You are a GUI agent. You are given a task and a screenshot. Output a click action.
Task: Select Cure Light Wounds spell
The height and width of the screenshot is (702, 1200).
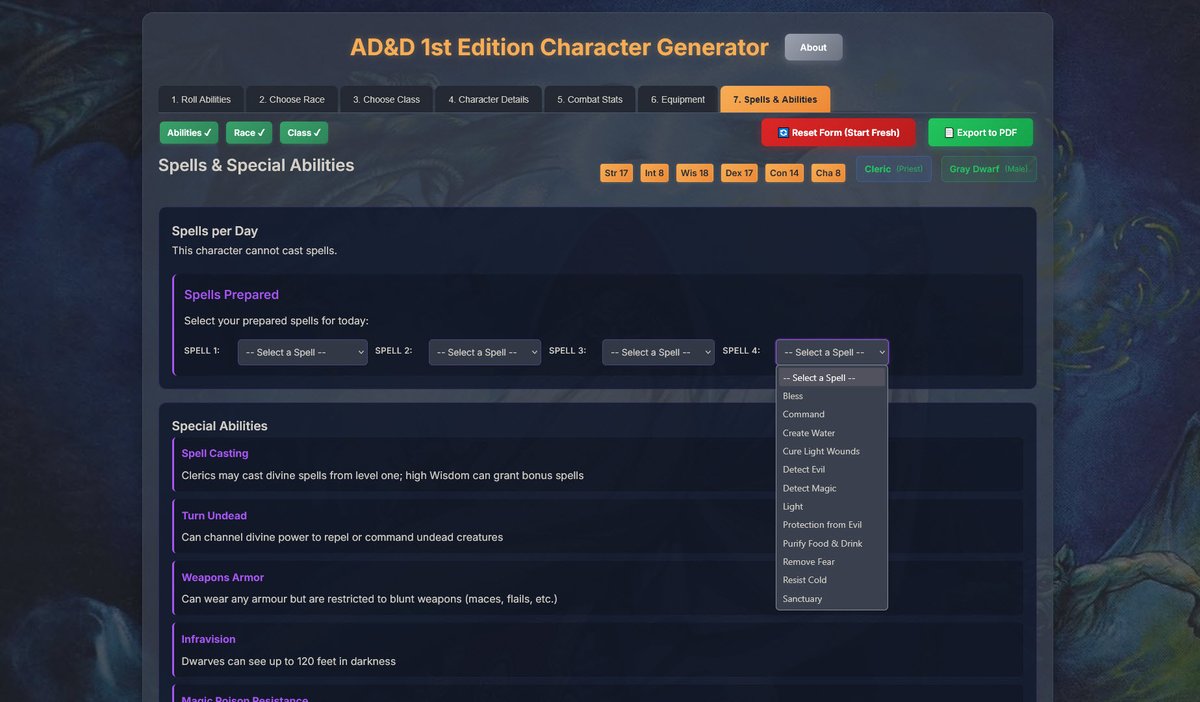832,451
